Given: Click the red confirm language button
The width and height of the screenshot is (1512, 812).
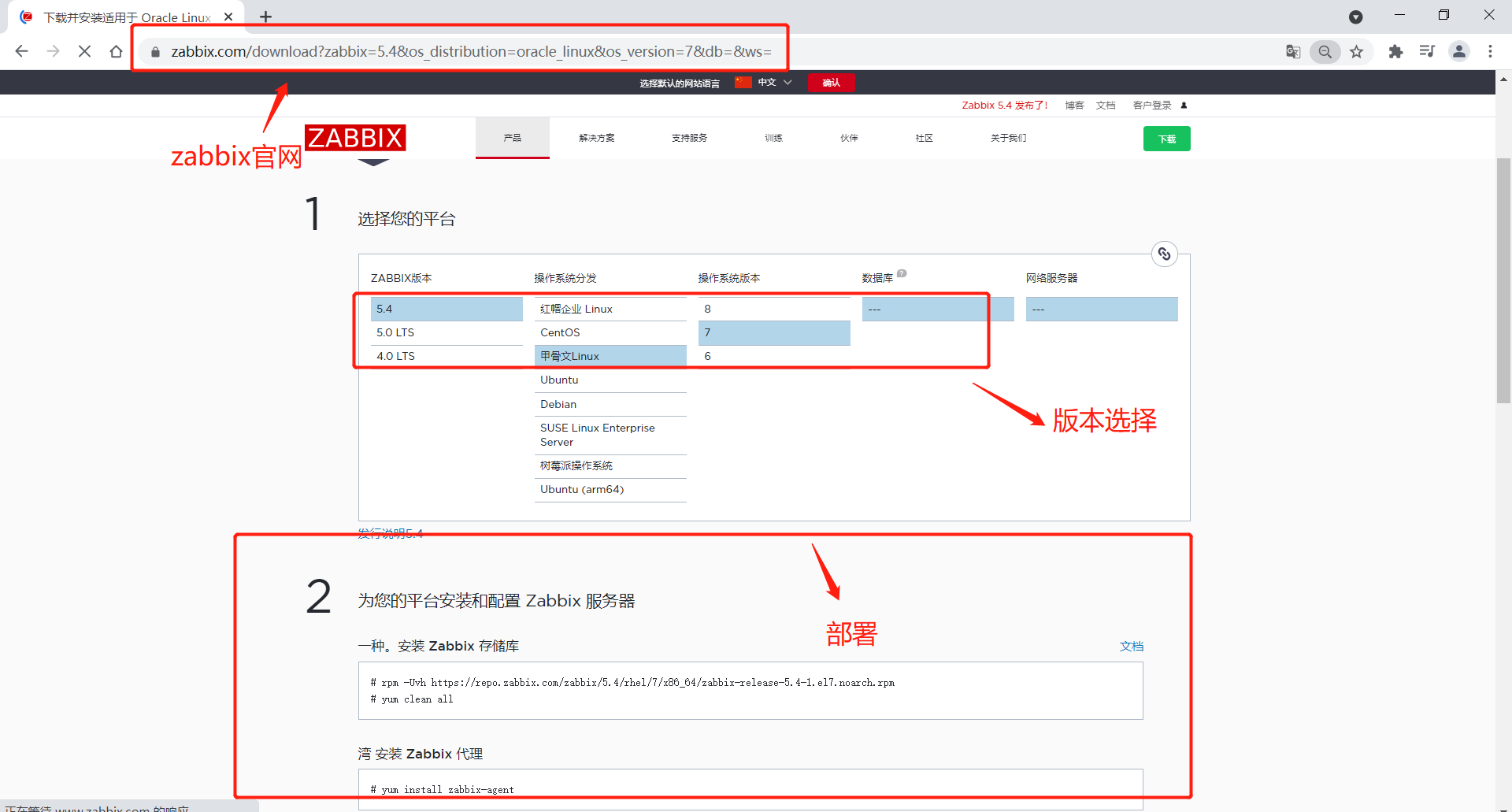Looking at the screenshot, I should (831, 83).
